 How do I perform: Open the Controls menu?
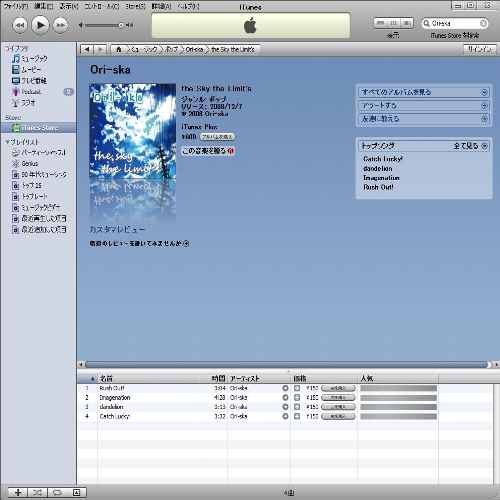[102, 6]
